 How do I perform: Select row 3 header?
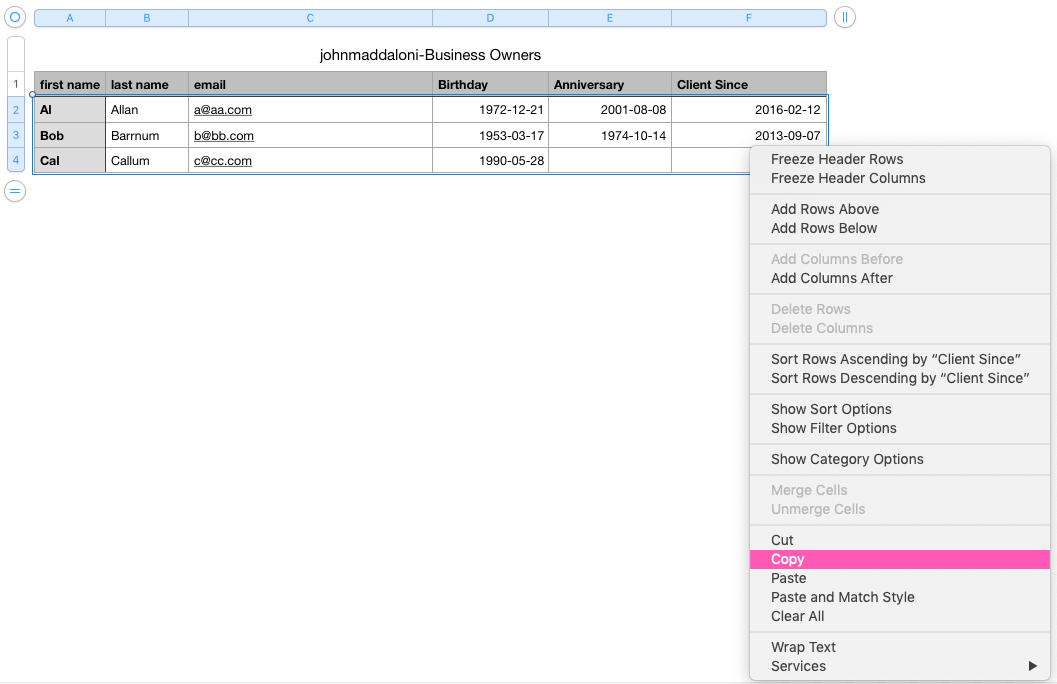pyautogui.click(x=16, y=135)
